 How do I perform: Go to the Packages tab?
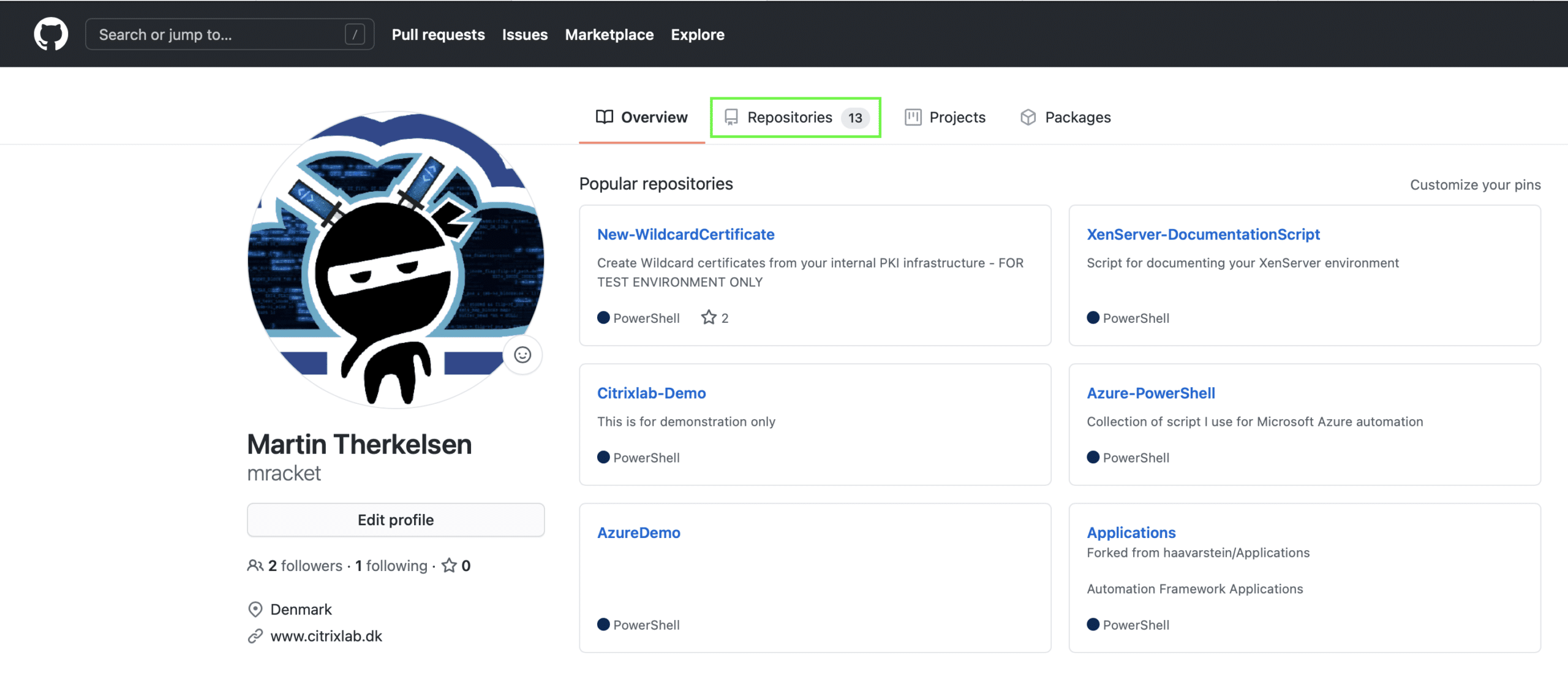coord(1066,117)
